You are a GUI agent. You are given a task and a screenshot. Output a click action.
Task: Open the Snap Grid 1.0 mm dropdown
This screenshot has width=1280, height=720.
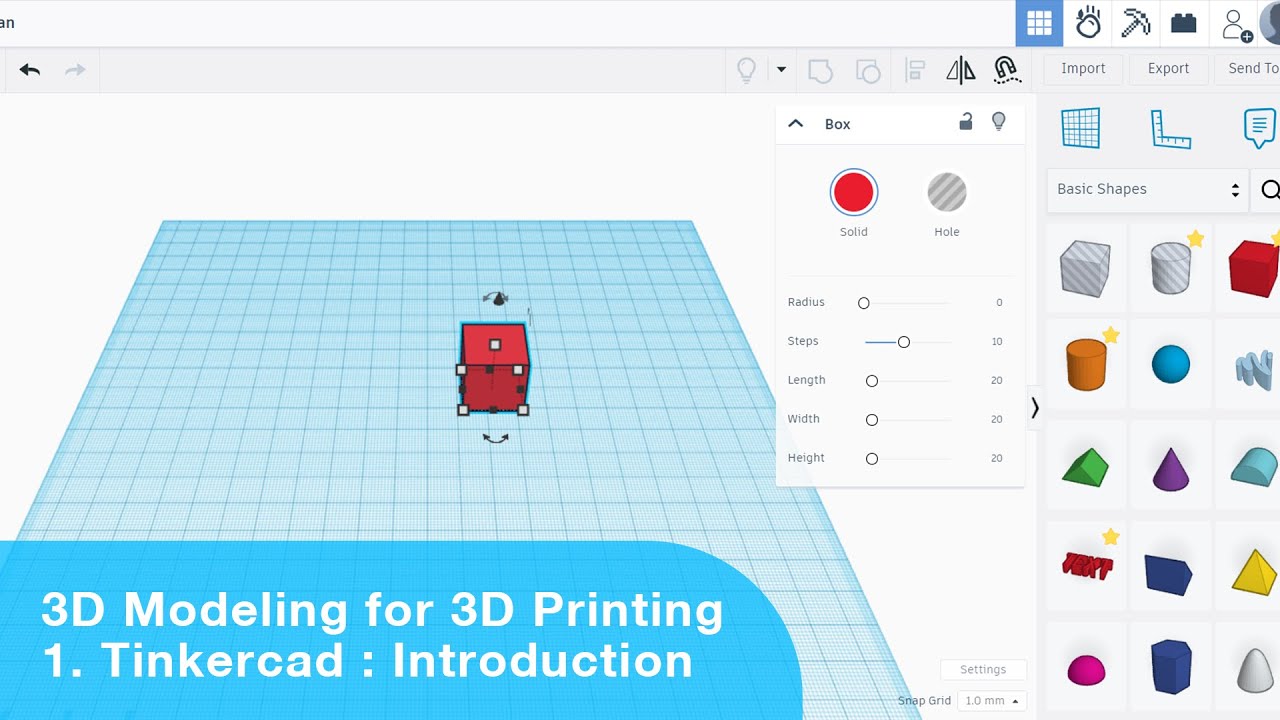[x=991, y=701]
